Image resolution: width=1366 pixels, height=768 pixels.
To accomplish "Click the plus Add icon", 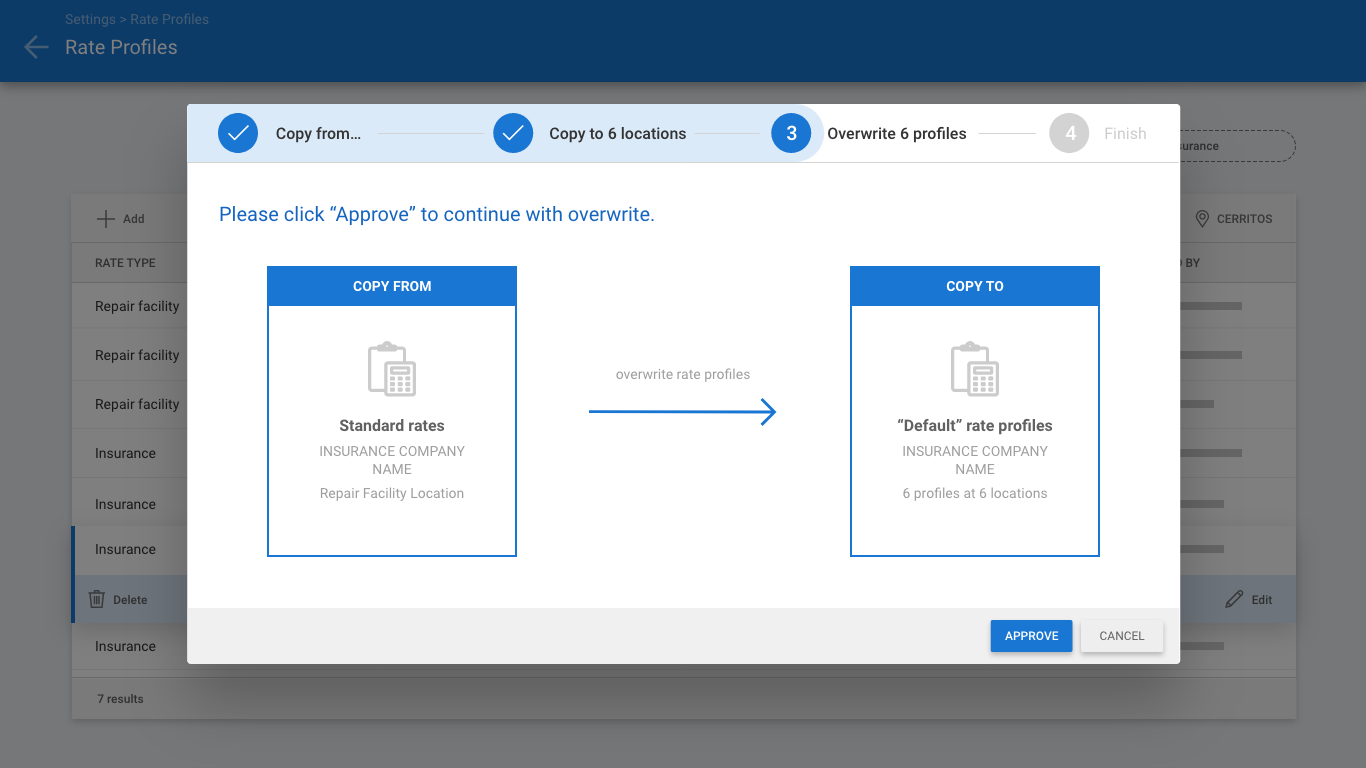I will (x=105, y=218).
